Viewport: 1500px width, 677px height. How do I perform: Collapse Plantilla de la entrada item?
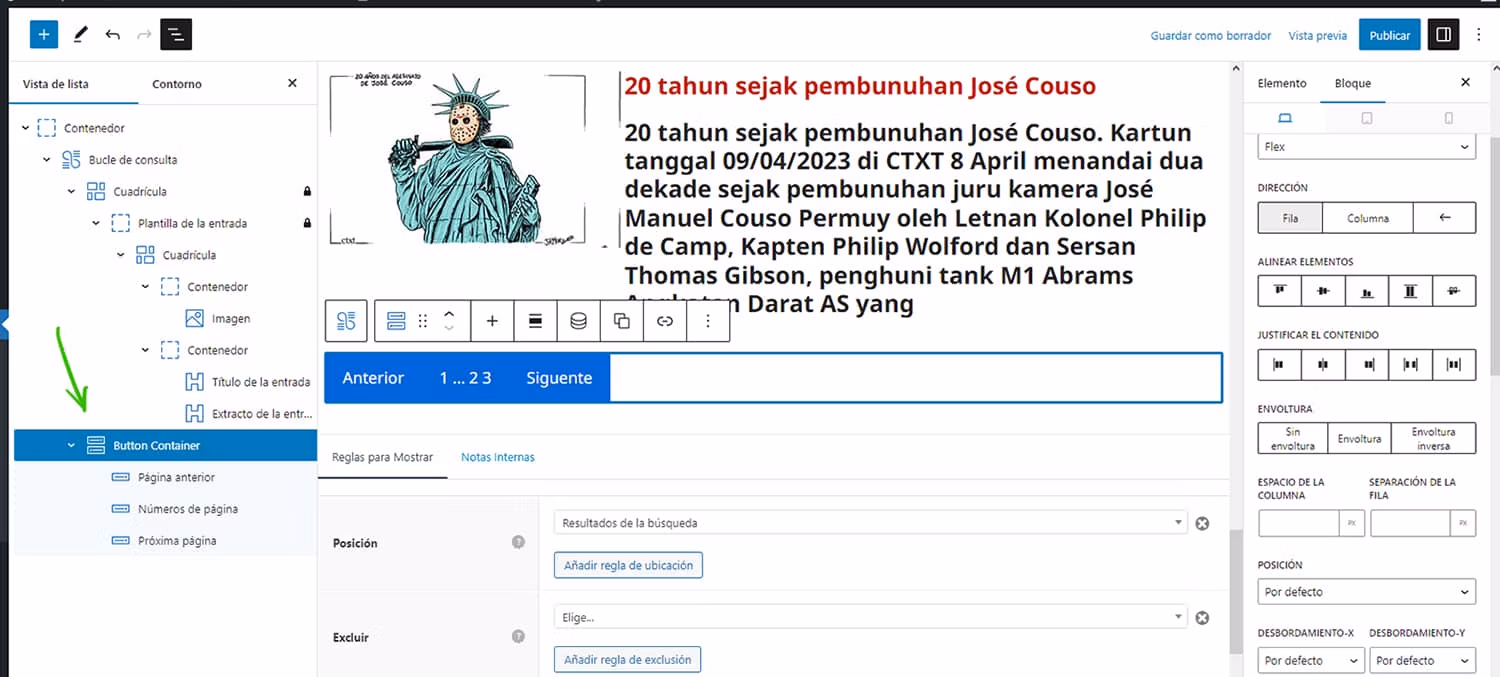96,223
